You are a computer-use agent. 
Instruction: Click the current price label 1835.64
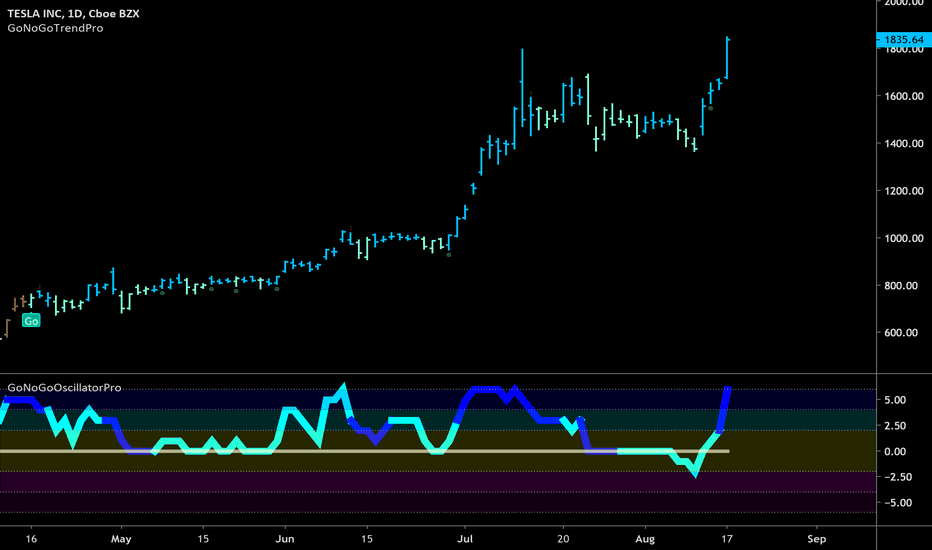tap(903, 40)
